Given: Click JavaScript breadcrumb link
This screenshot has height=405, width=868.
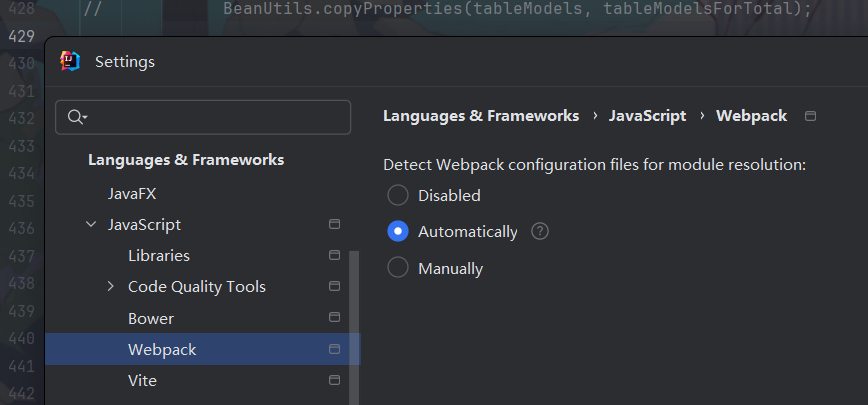Looking at the screenshot, I should click(647, 116).
